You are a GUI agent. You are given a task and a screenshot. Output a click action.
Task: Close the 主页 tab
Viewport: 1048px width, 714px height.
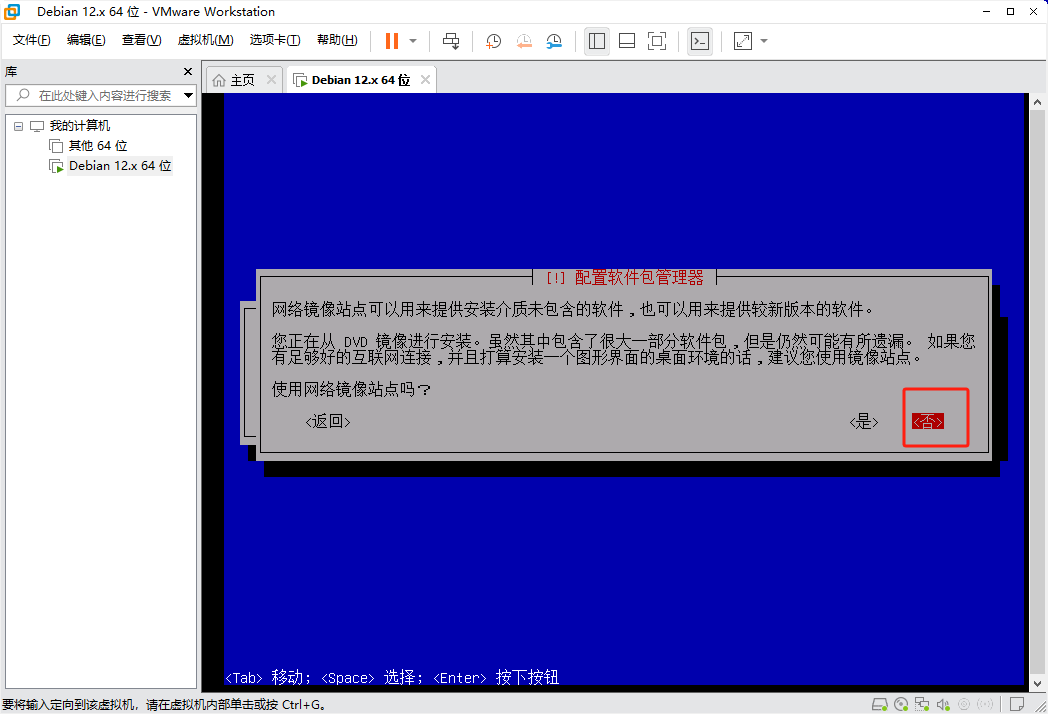(271, 80)
